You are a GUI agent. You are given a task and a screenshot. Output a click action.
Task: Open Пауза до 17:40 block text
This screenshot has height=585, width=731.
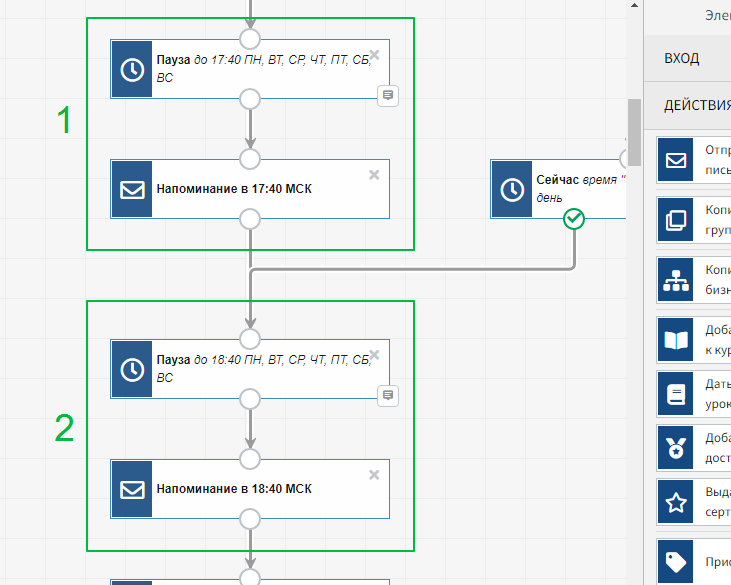click(x=263, y=69)
